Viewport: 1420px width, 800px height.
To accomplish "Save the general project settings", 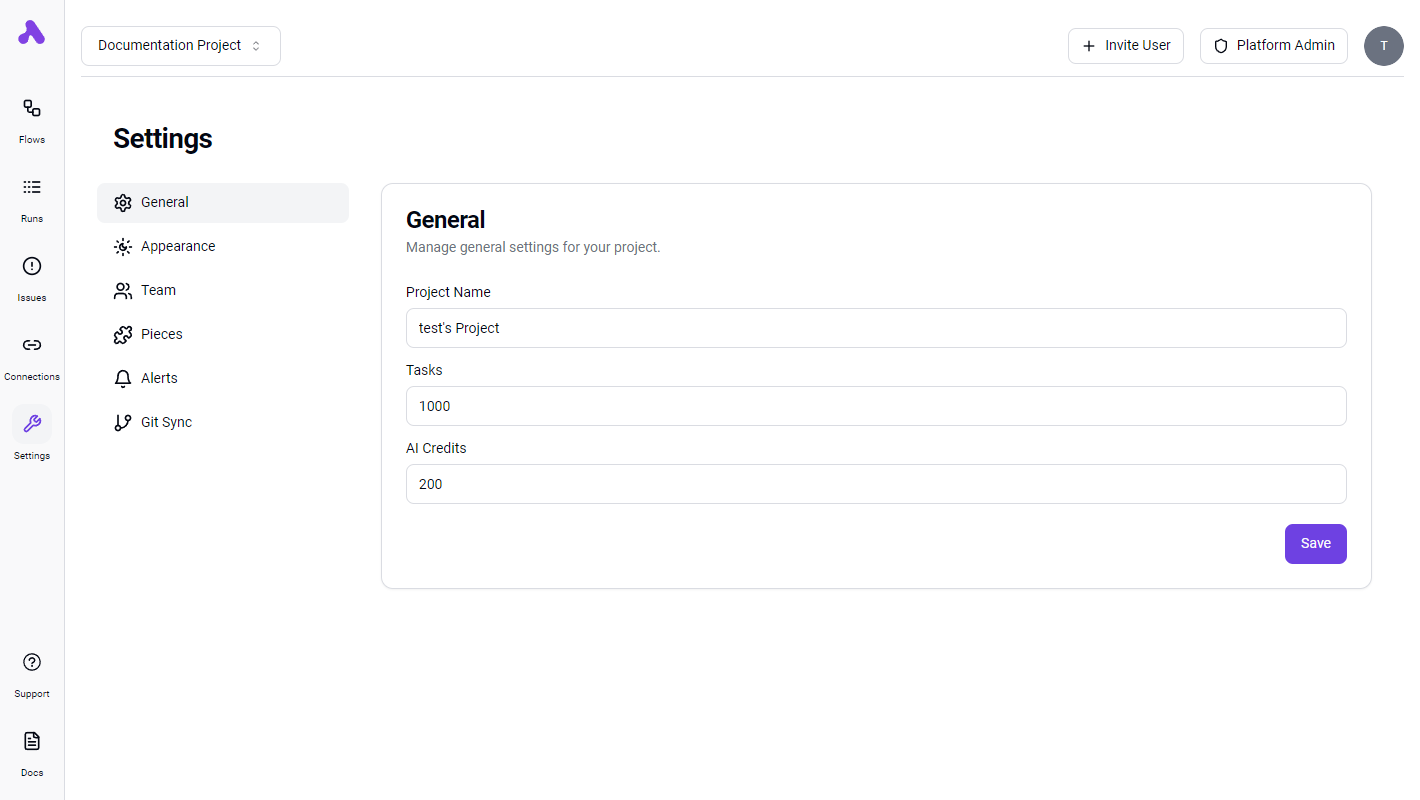I will point(1315,543).
